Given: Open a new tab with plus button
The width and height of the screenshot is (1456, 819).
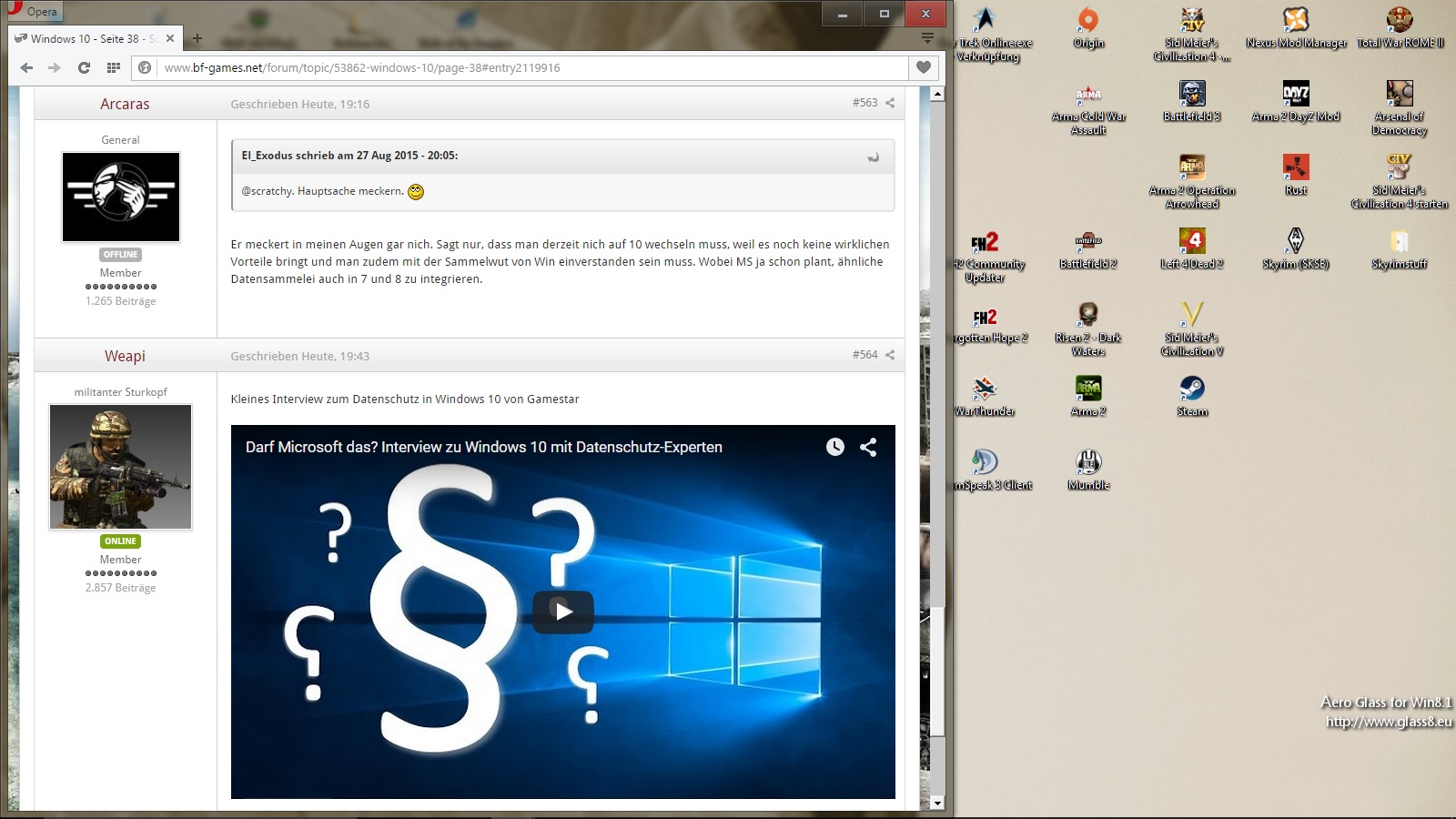Looking at the screenshot, I should point(197,38).
